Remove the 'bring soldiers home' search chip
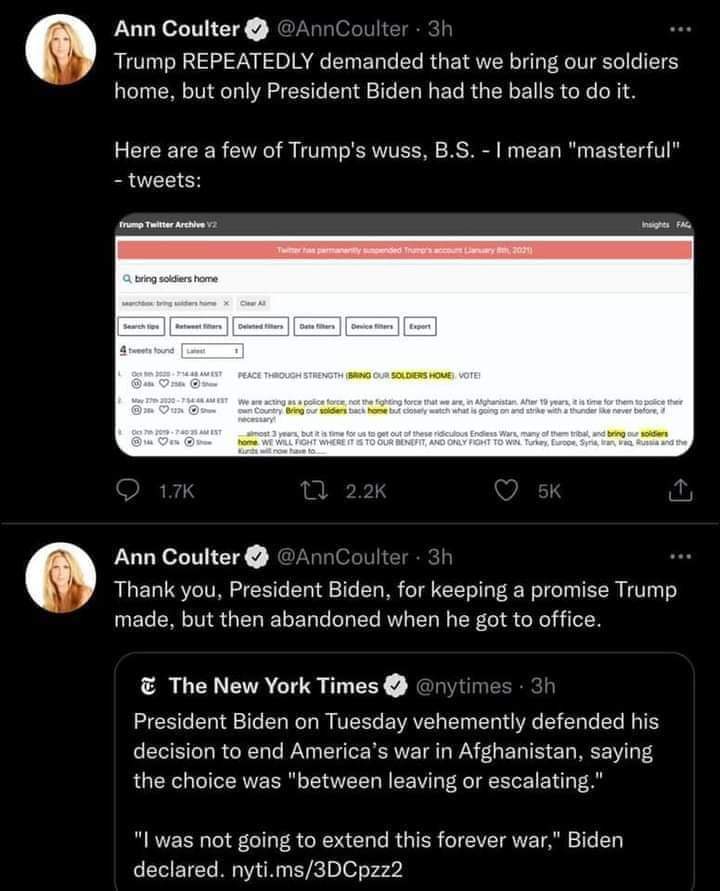720x891 pixels. coord(226,302)
